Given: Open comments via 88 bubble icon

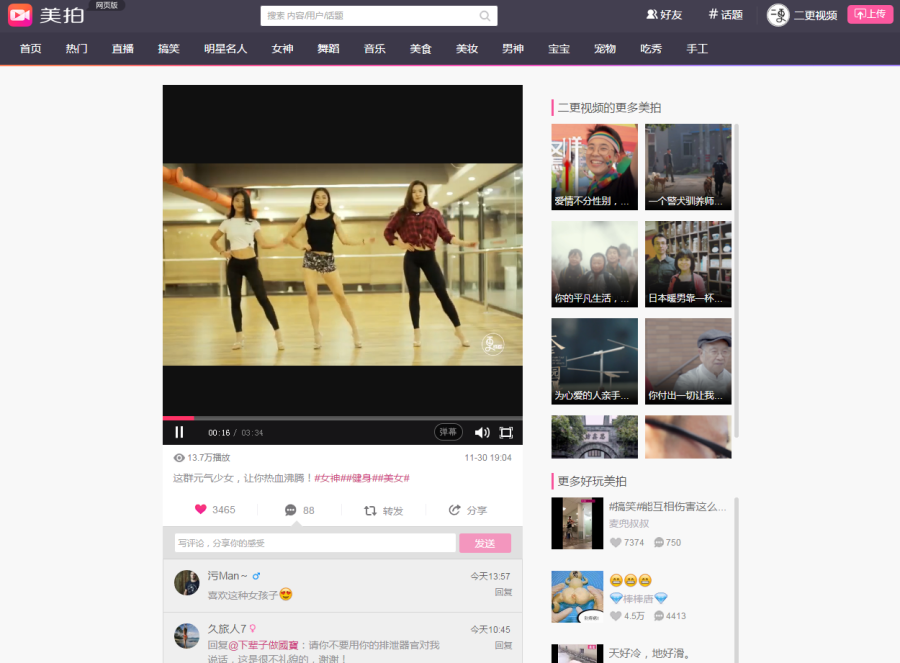Looking at the screenshot, I should [x=290, y=510].
